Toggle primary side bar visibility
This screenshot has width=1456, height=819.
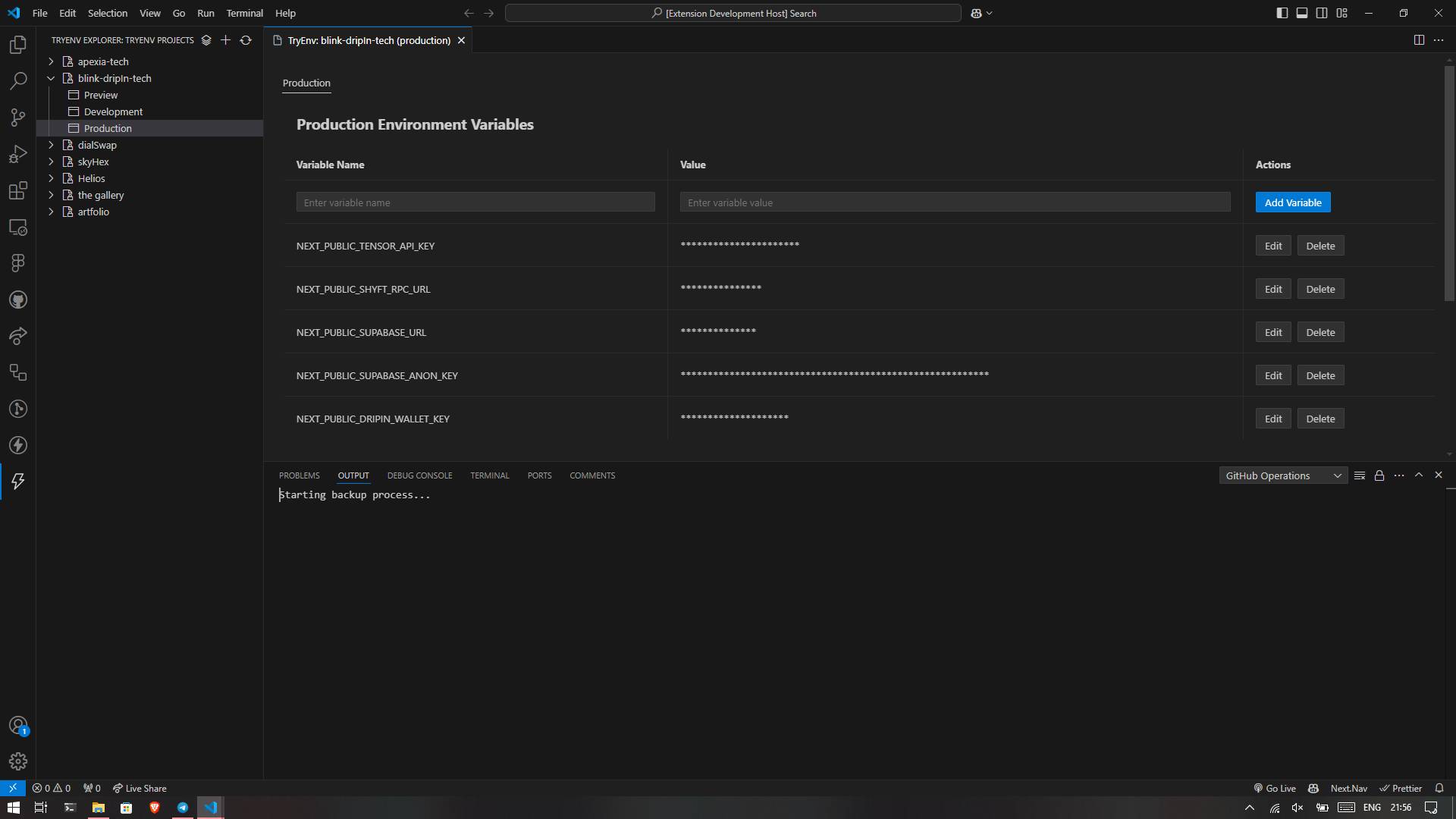click(1282, 13)
